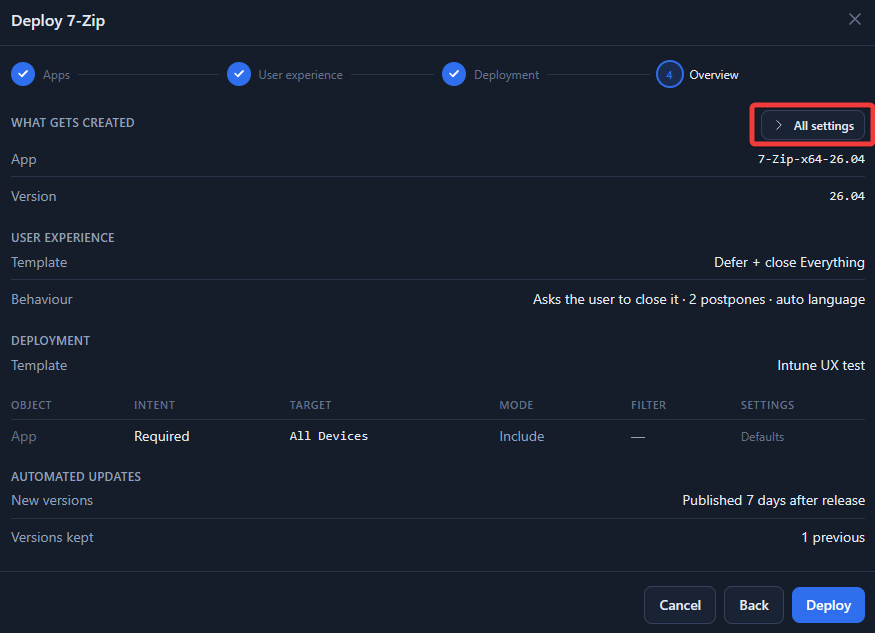Click the Include mode cell
Screen dimensions: 875x633
pos(521,436)
